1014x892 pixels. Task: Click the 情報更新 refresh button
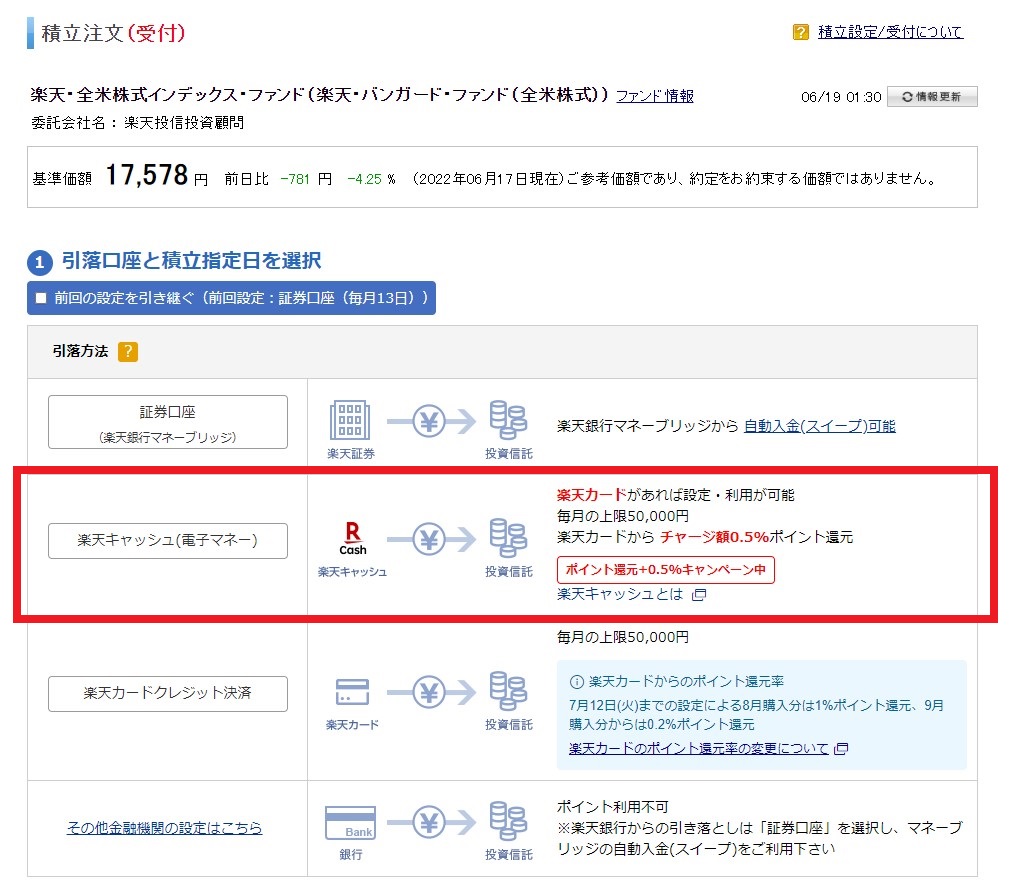tap(932, 96)
